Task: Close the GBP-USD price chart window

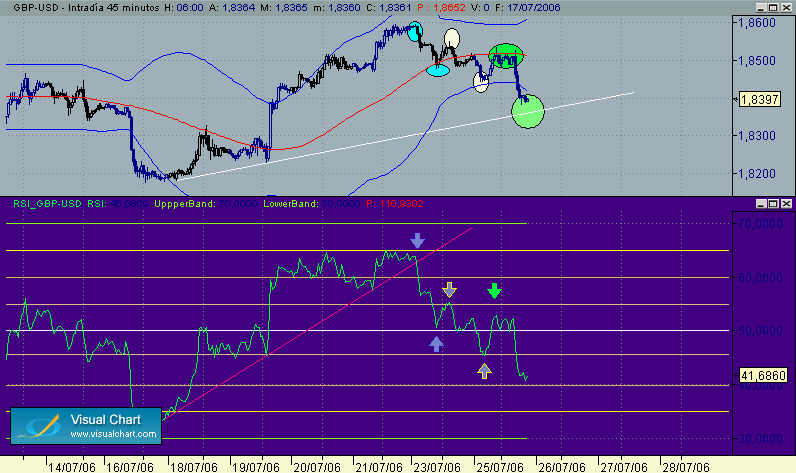Action: click(x=786, y=8)
